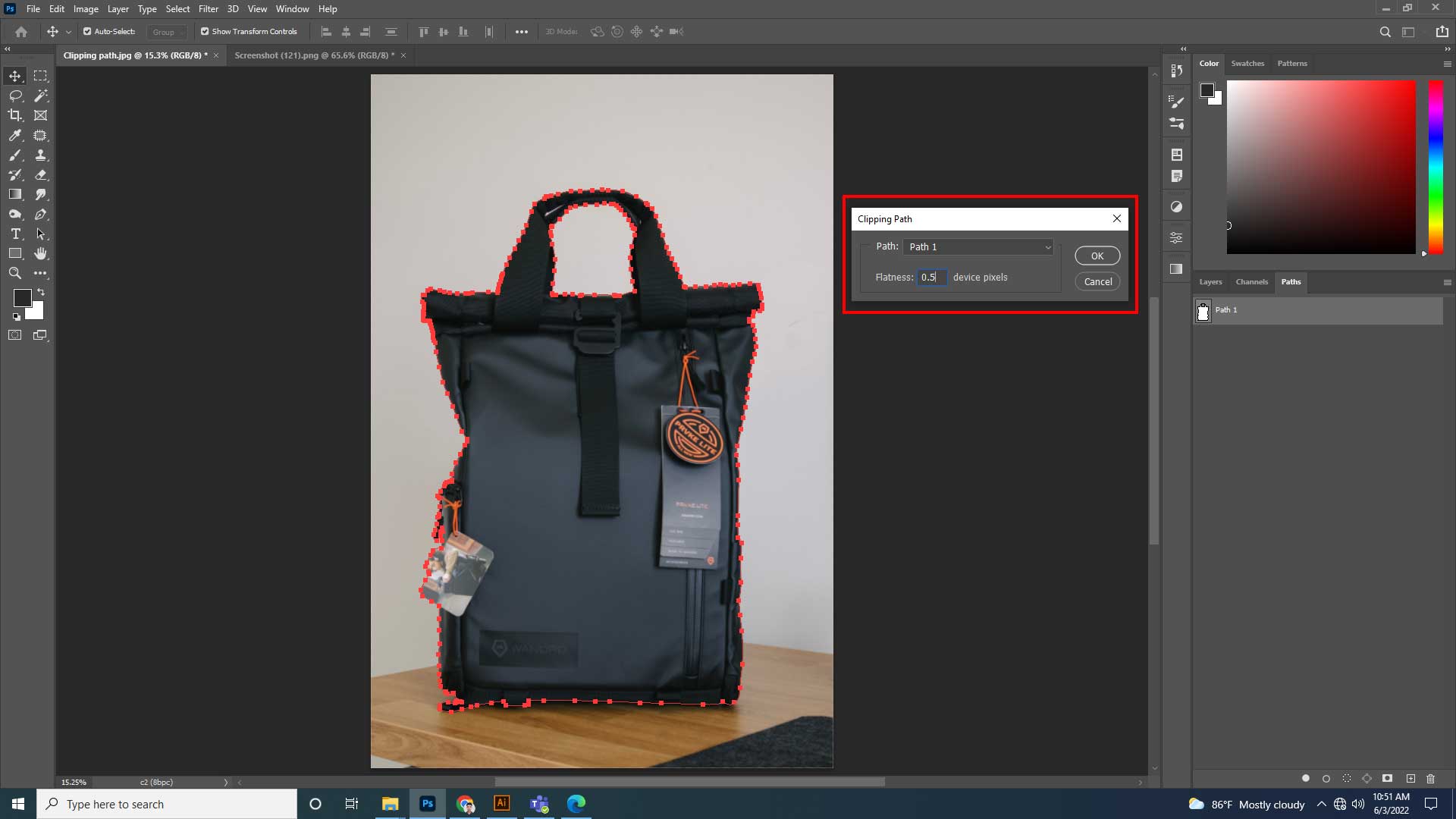Swap foreground and background colors
Screen dimensions: 1456x819
tap(41, 292)
